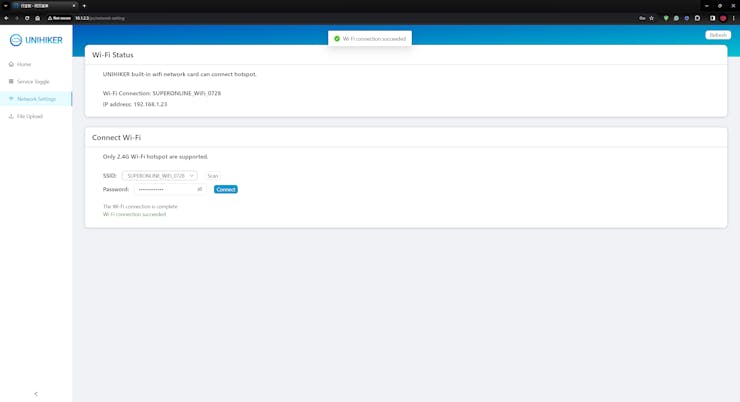Click the Refresh button at top right
Screen dimensions: 740x402
tap(718, 35)
